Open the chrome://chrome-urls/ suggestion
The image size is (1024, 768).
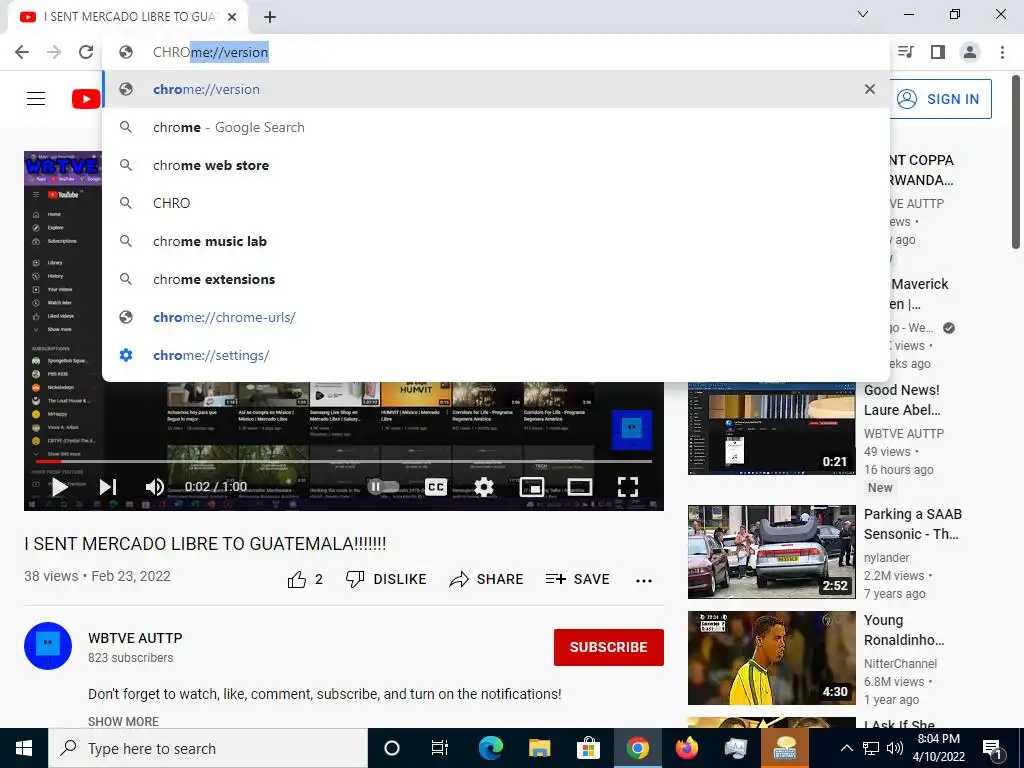click(x=496, y=317)
